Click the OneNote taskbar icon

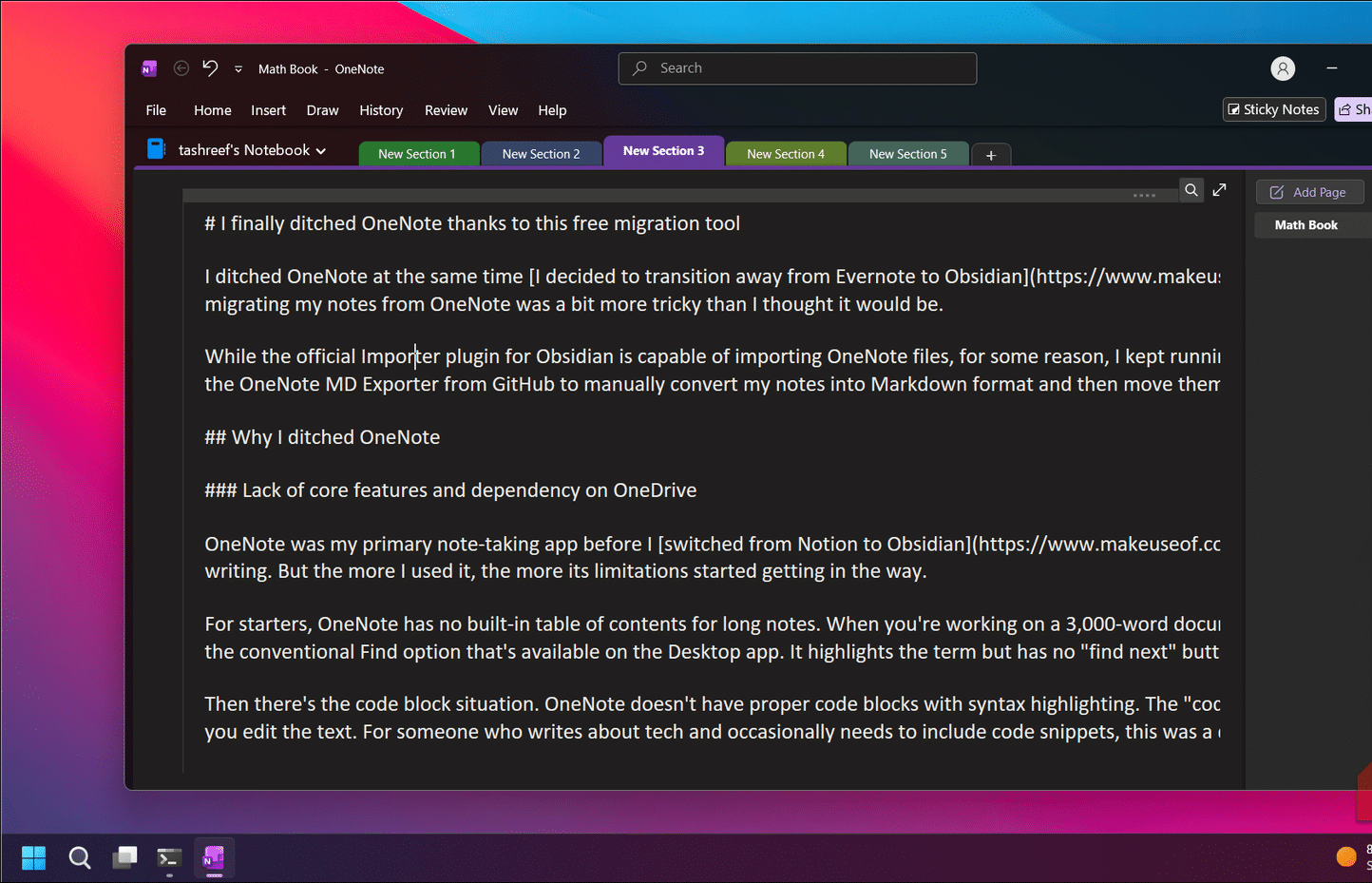[x=214, y=858]
